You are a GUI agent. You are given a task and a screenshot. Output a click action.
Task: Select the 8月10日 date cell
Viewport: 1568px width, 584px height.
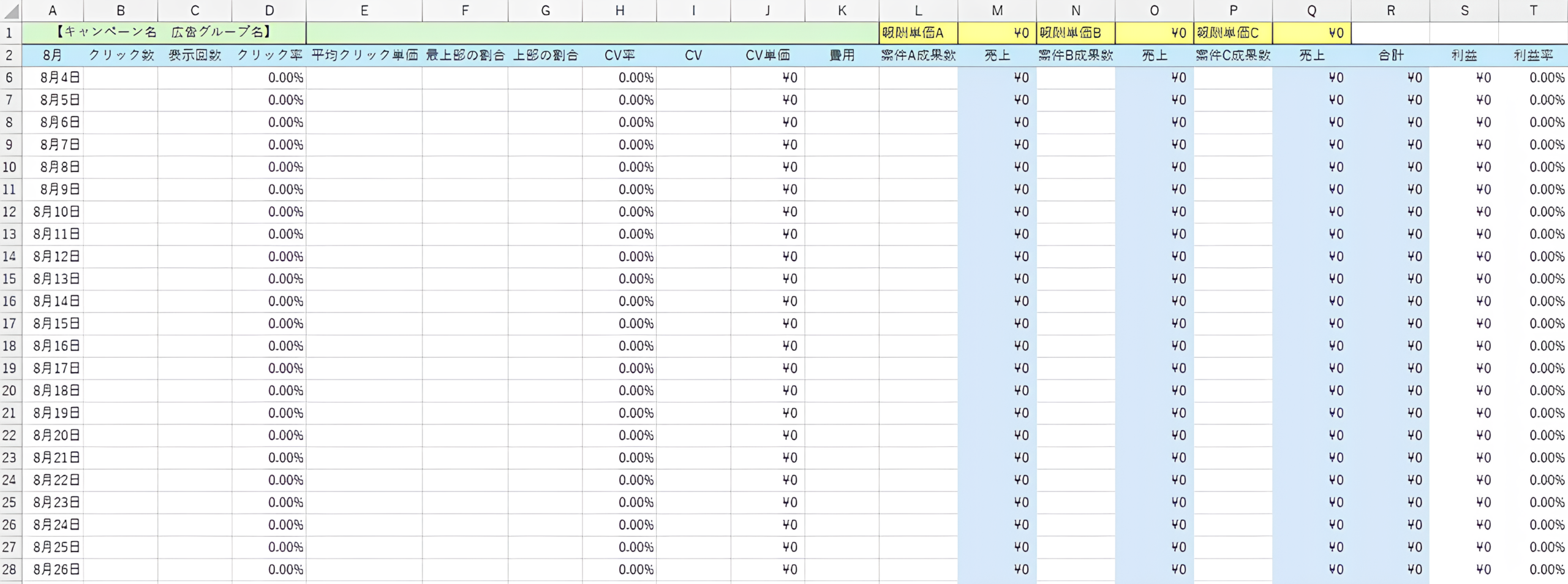pos(53,212)
